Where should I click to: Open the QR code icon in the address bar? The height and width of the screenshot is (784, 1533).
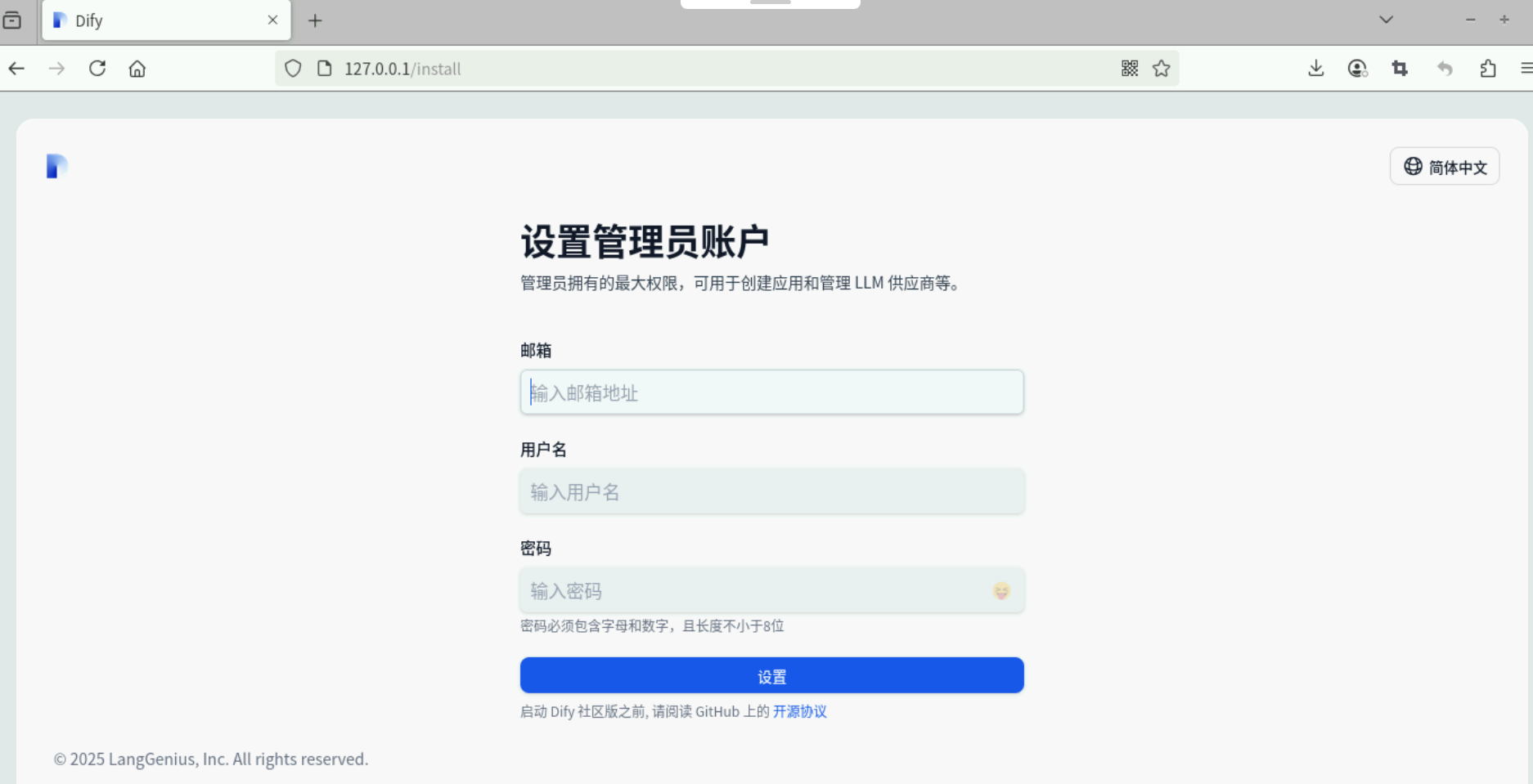click(x=1129, y=68)
